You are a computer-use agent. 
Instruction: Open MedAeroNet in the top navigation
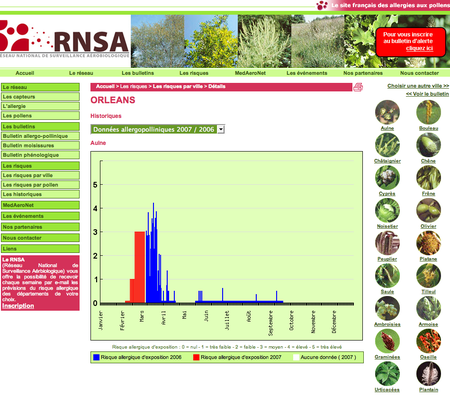coord(250,73)
